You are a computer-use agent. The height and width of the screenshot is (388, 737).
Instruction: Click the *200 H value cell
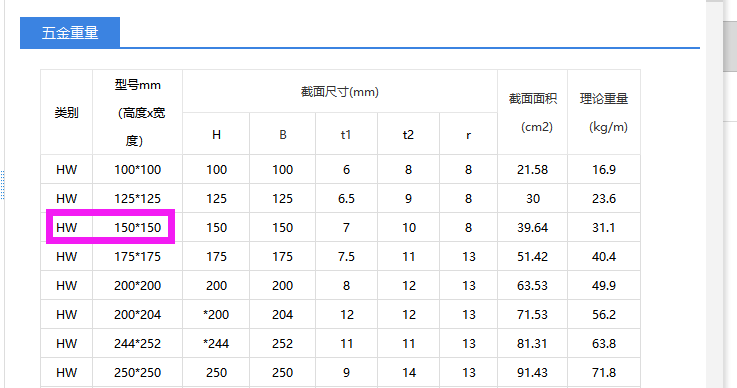pos(216,315)
